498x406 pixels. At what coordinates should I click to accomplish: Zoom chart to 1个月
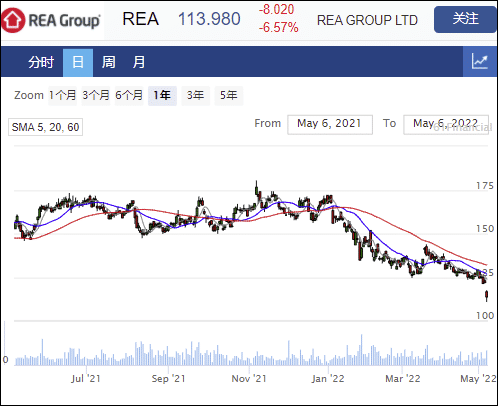click(62, 96)
